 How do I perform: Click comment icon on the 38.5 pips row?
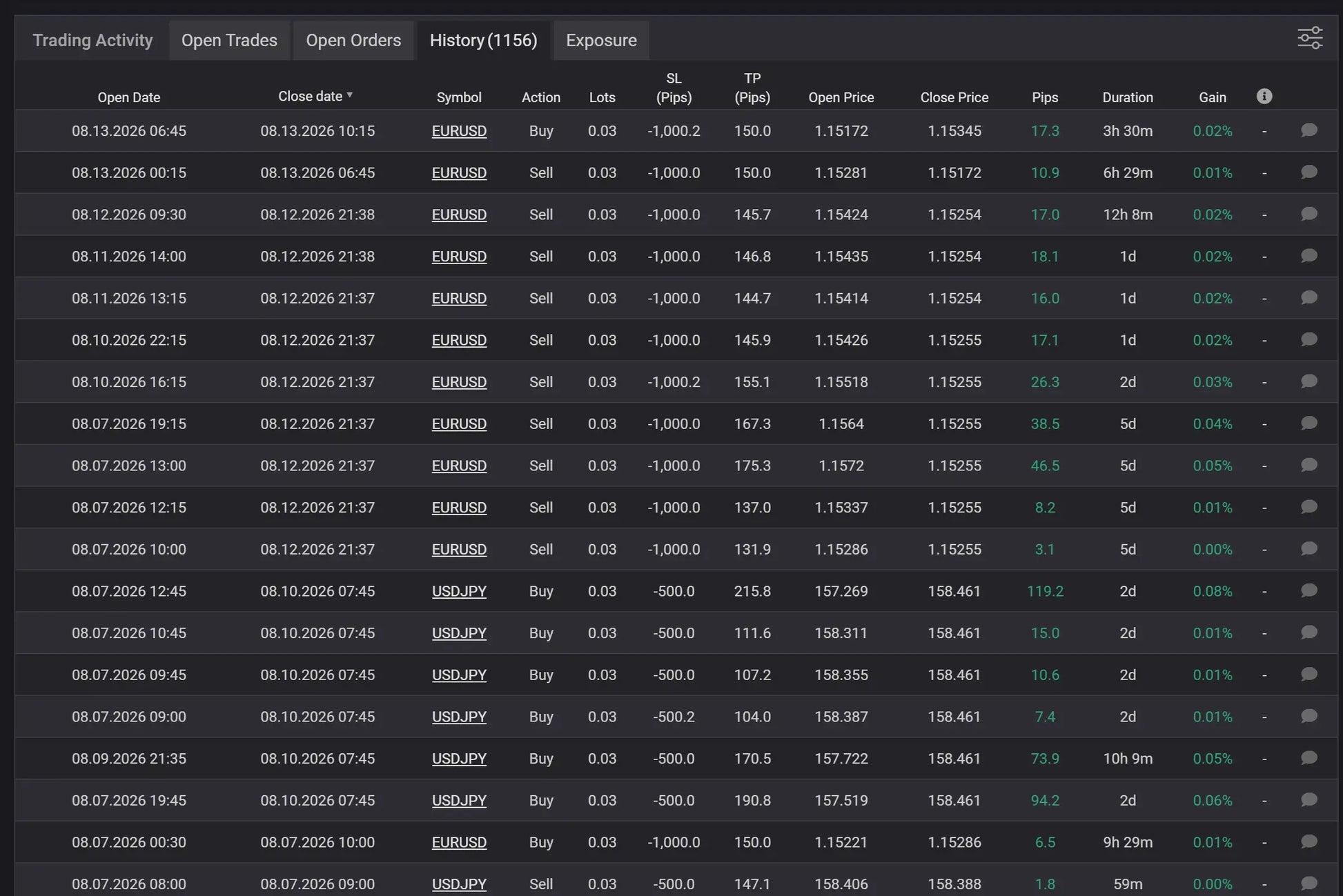coord(1308,424)
